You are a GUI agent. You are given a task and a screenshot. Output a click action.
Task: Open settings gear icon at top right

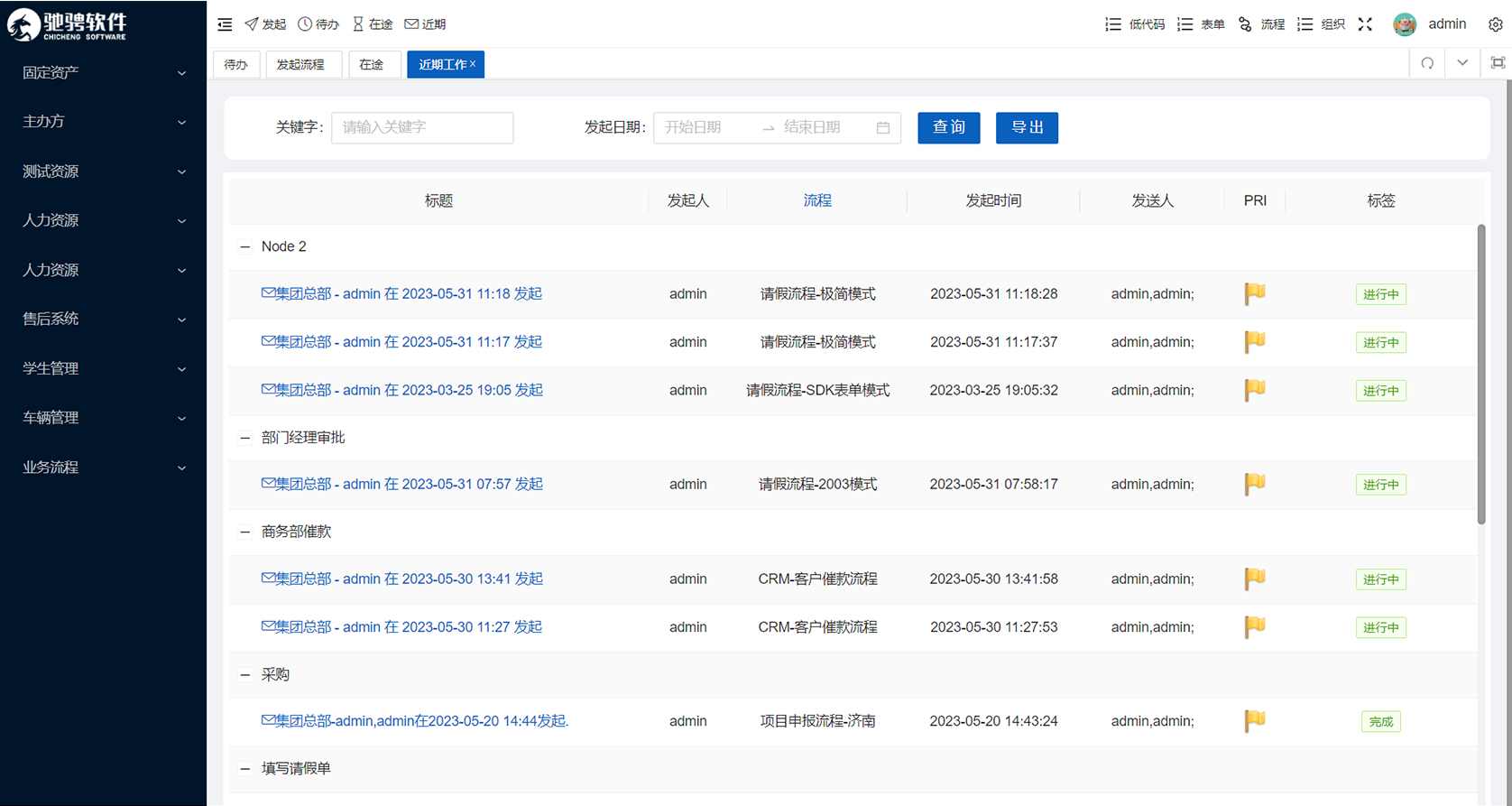(x=1496, y=24)
